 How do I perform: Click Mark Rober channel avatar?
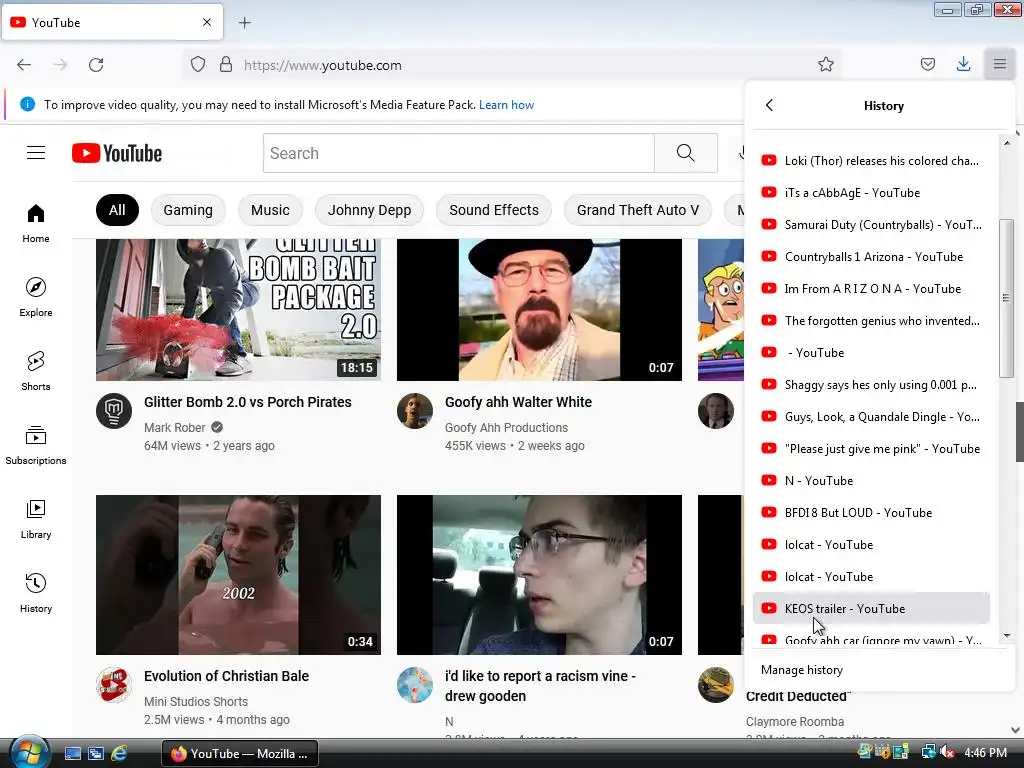[x=114, y=411]
